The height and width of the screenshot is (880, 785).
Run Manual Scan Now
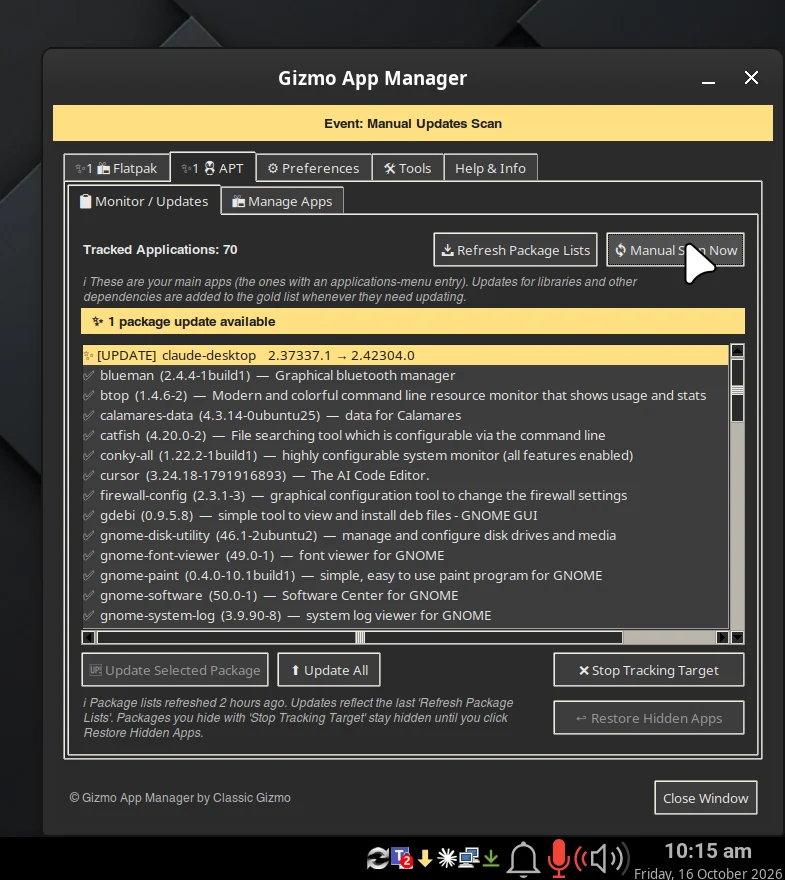[675, 250]
